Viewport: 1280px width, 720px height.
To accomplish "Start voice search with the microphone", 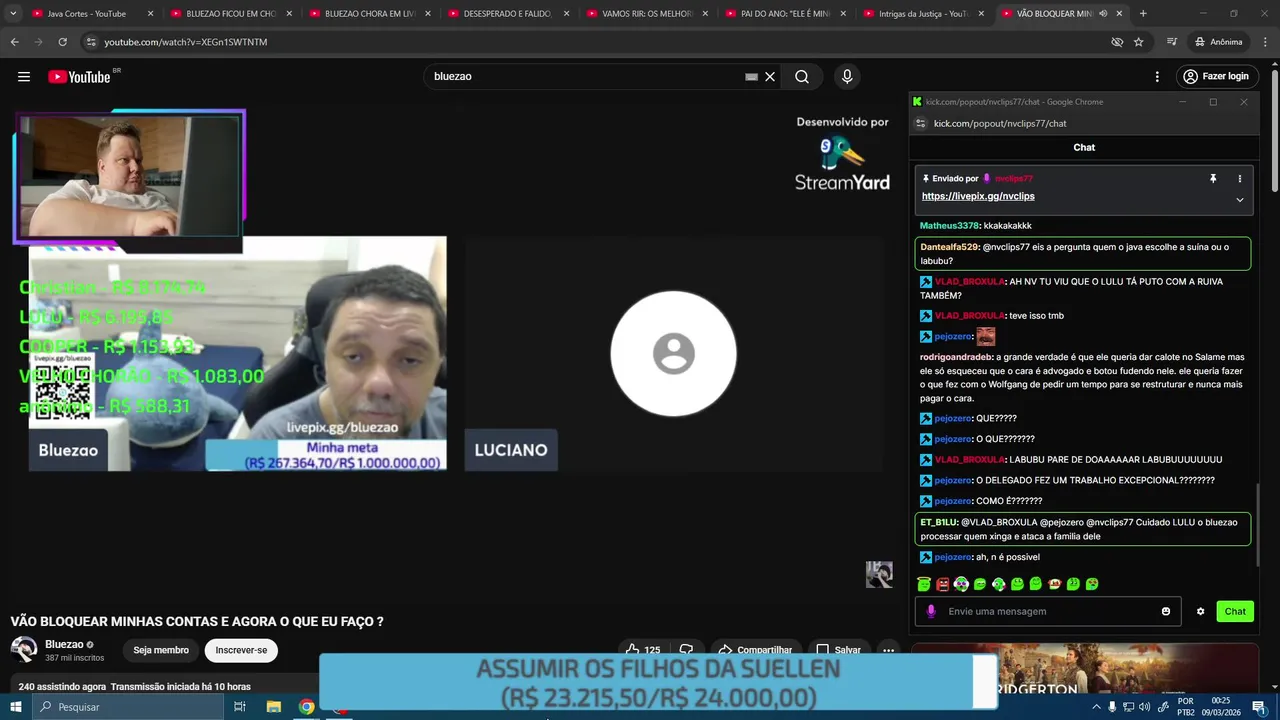I will pos(847,77).
